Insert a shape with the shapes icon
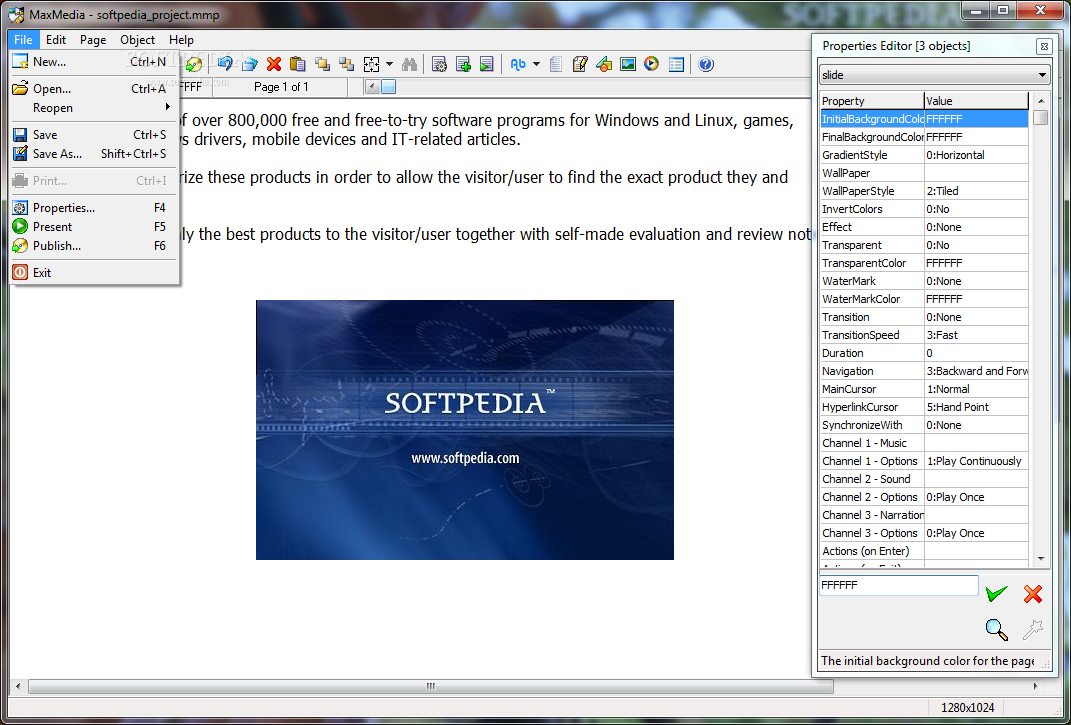This screenshot has width=1071, height=725. click(604, 64)
